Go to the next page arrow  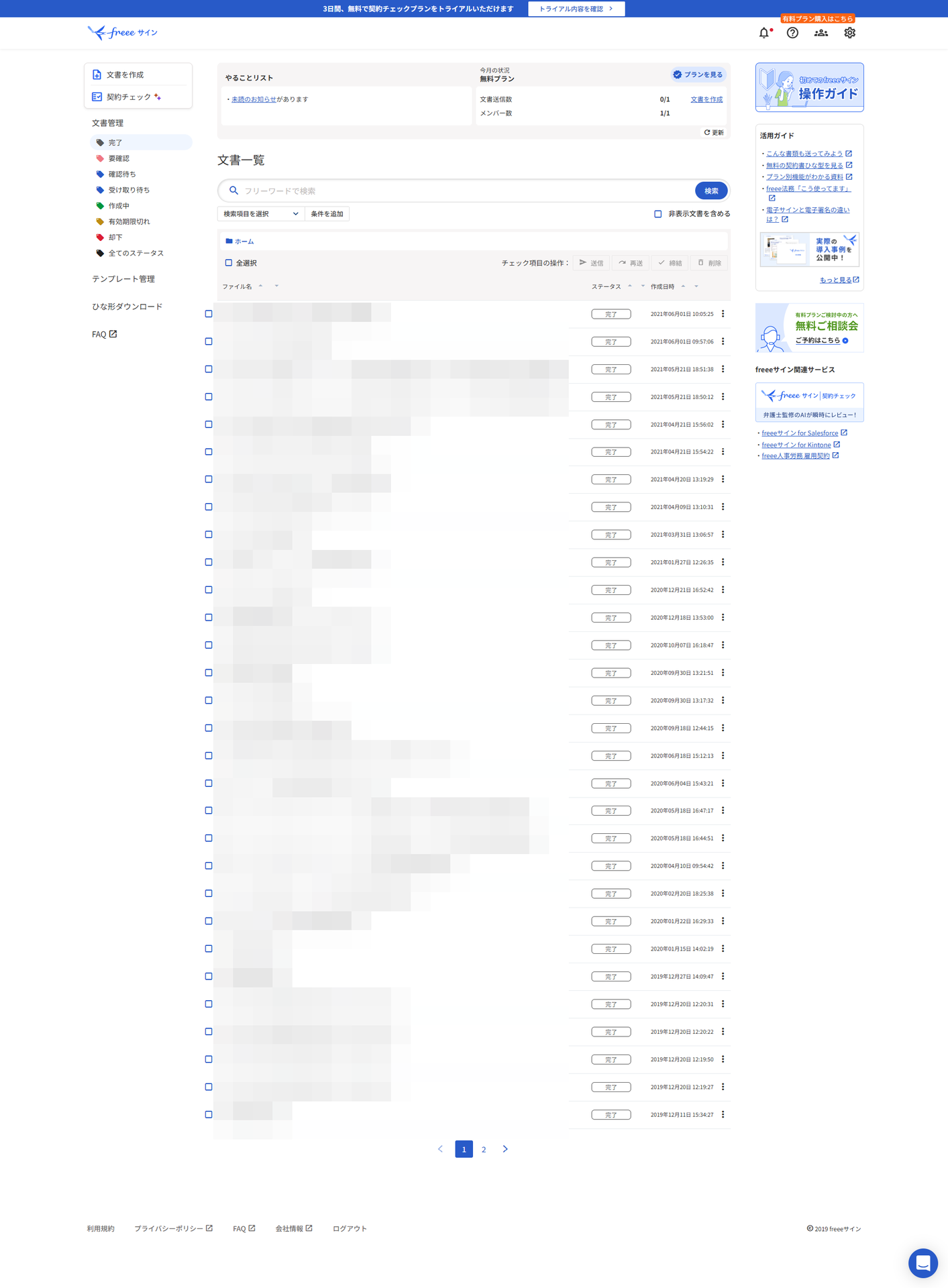point(505,1149)
